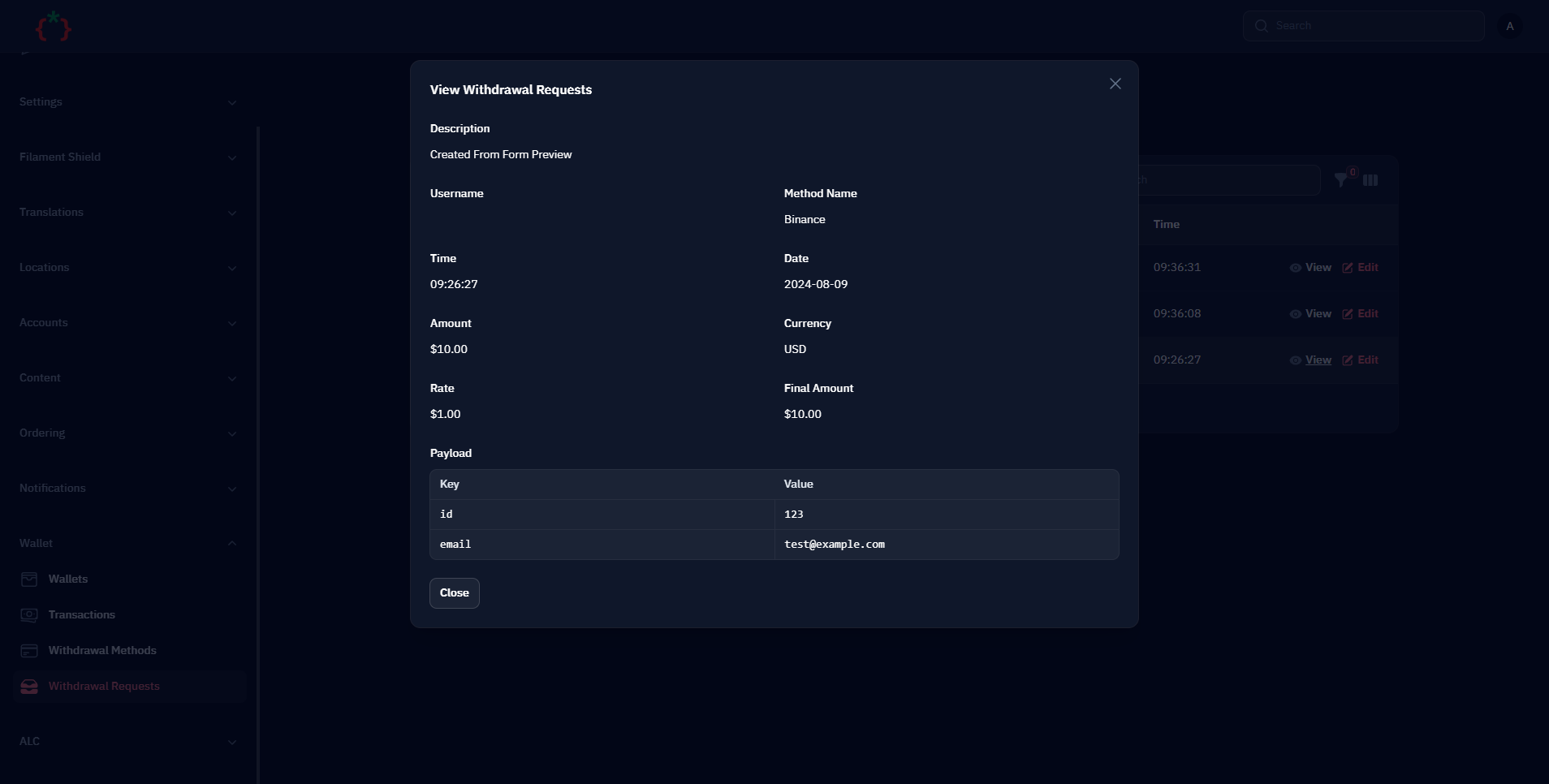The height and width of the screenshot is (784, 1549).
Task: Click the table cell 09:36:08
Action: pos(1177,314)
